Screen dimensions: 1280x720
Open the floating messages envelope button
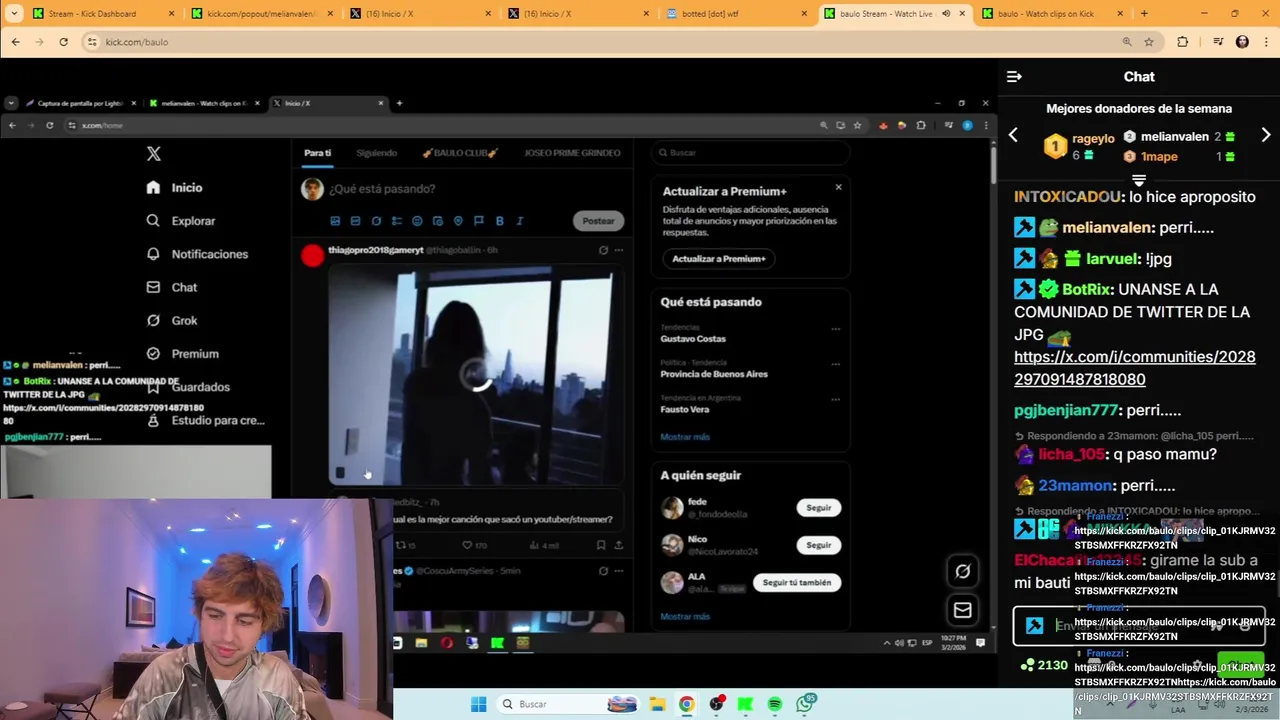(962, 609)
